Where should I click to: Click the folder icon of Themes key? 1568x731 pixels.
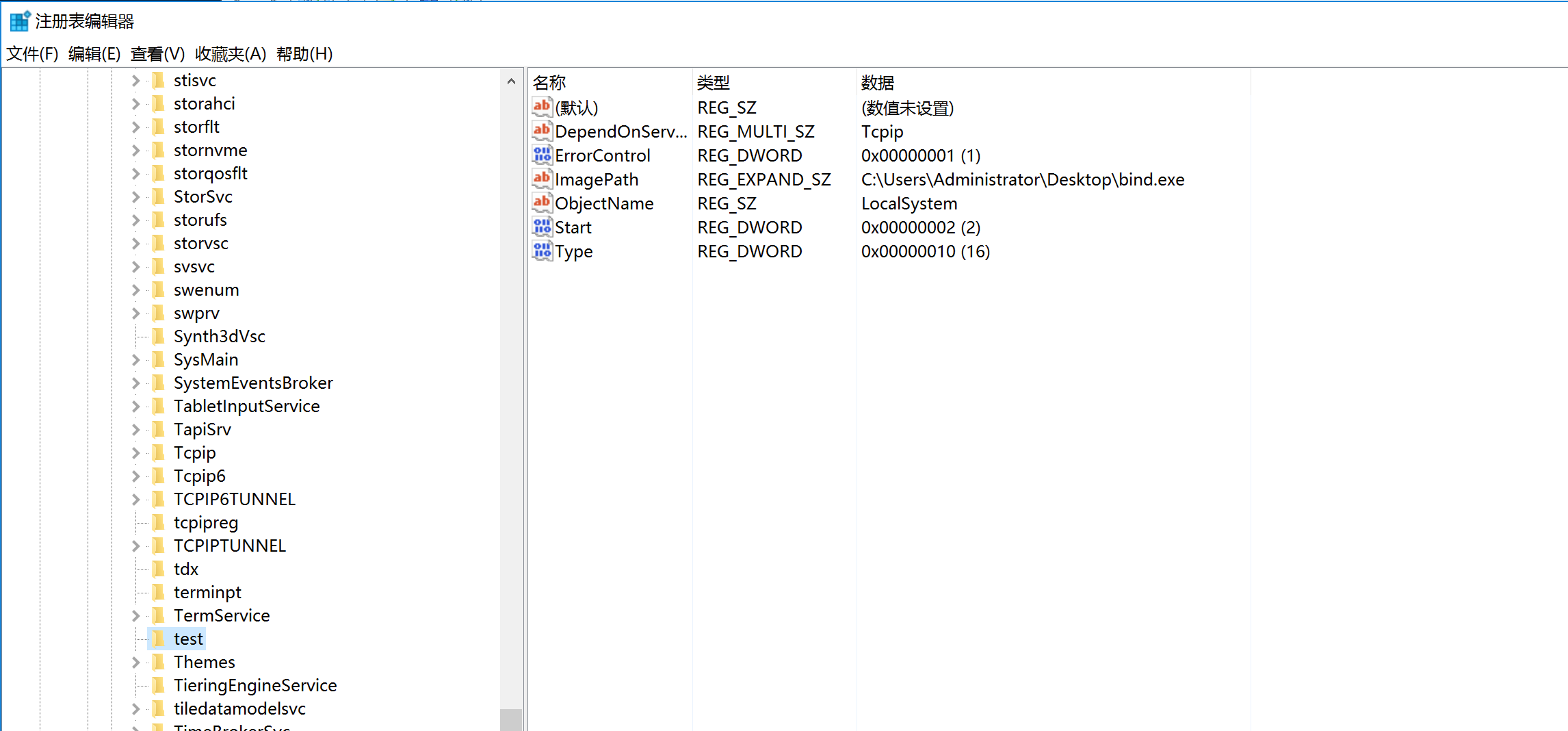pyautogui.click(x=158, y=662)
